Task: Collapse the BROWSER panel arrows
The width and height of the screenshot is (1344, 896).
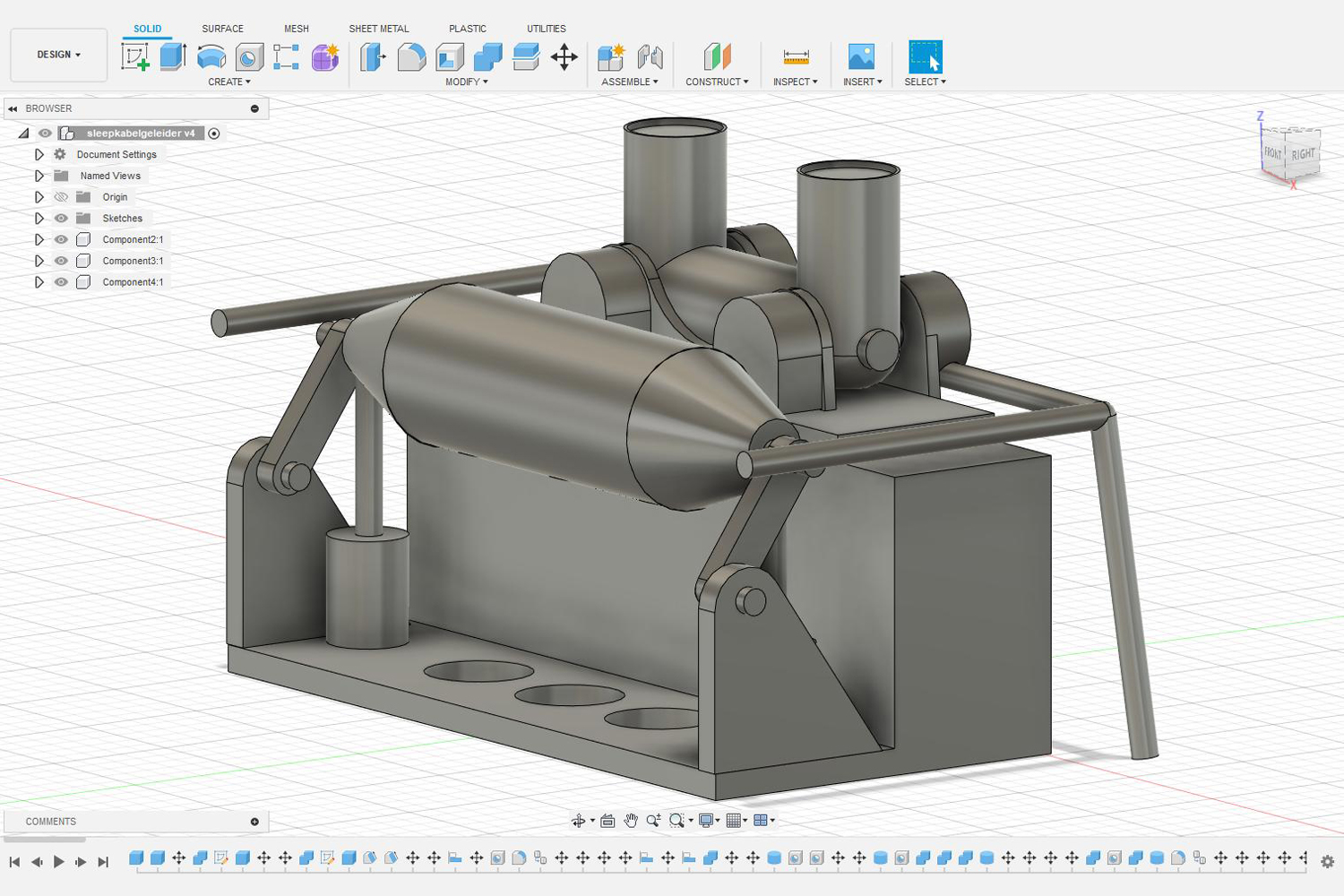Action: (13, 108)
